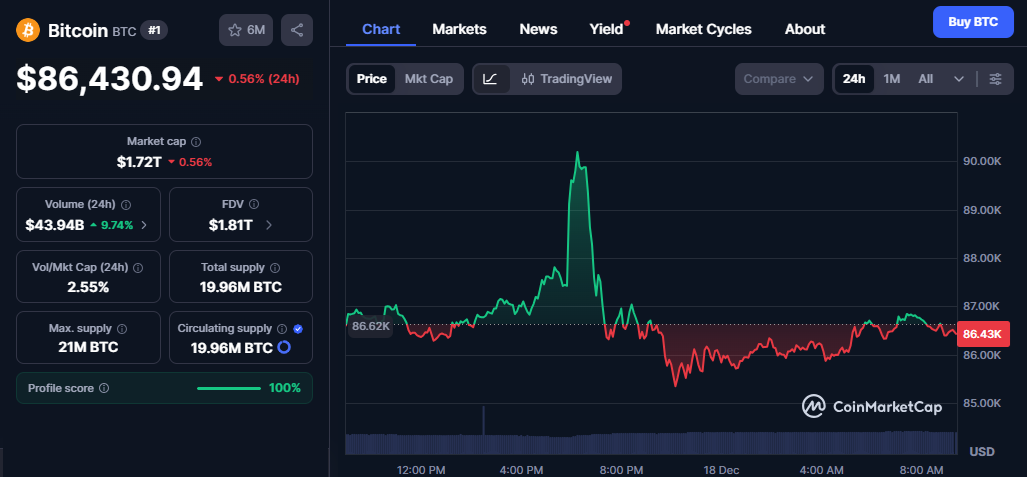Switch to Market Cycles tab
1027x477 pixels.
pos(703,29)
